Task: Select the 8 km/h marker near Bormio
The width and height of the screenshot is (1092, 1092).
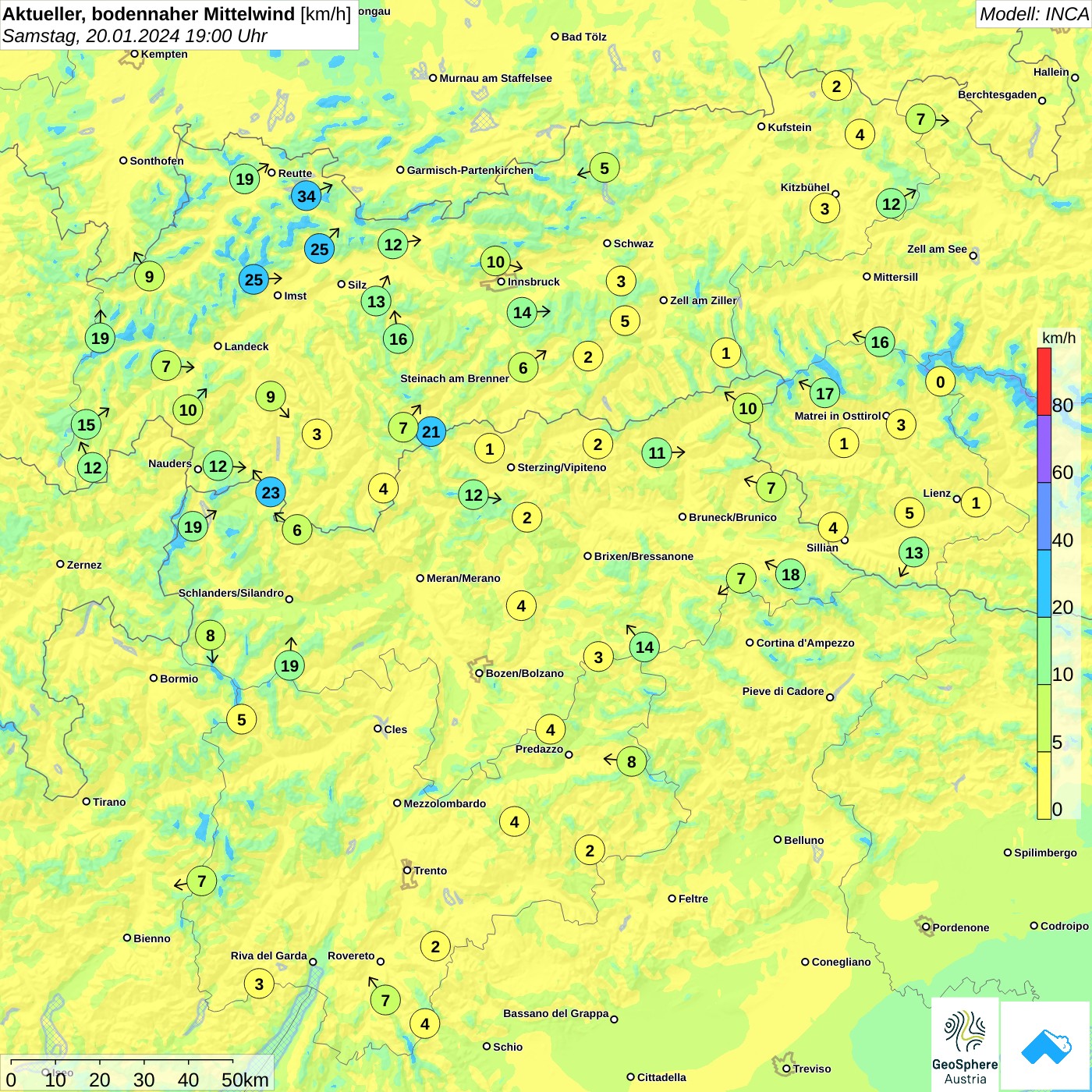Action: [x=211, y=635]
